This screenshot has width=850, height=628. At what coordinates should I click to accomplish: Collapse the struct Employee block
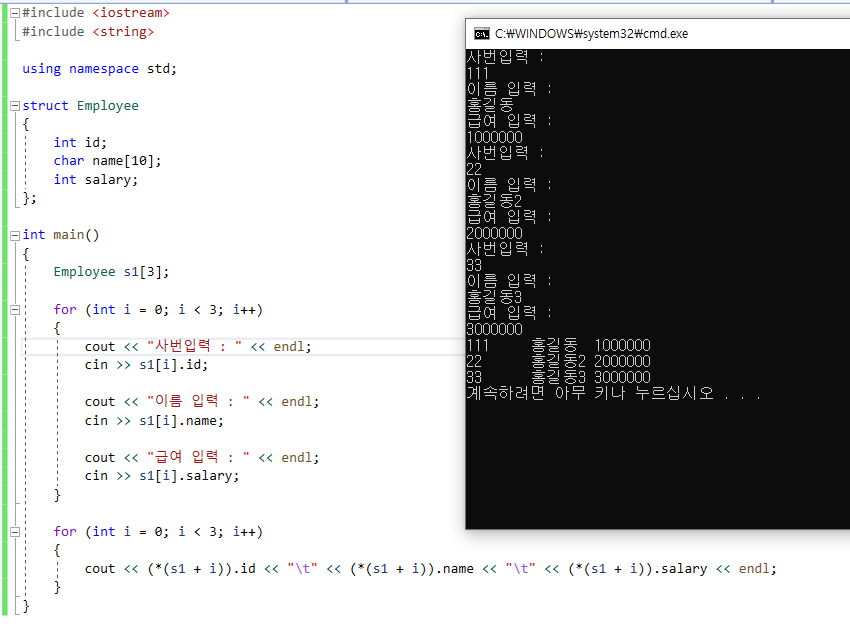pos(15,106)
